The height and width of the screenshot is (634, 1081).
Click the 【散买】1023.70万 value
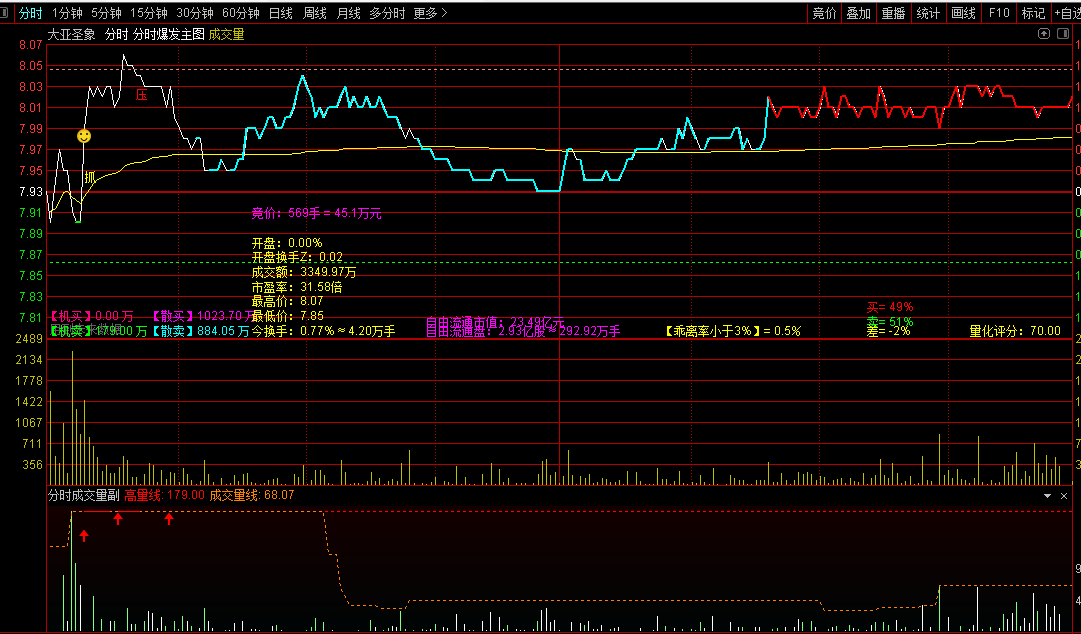pos(204,316)
